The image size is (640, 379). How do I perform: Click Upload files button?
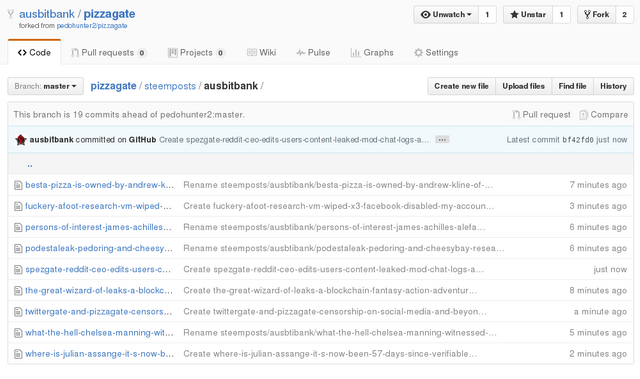point(524,86)
